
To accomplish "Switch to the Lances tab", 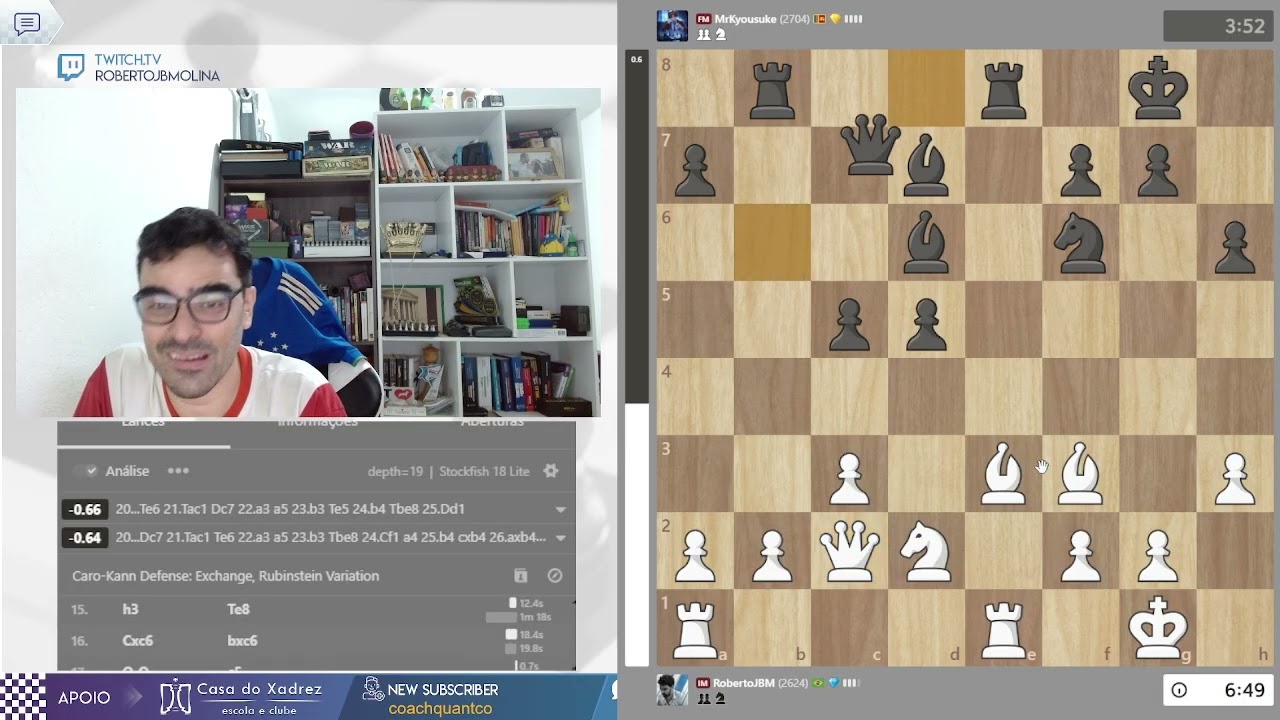I will pyautogui.click(x=143, y=424).
